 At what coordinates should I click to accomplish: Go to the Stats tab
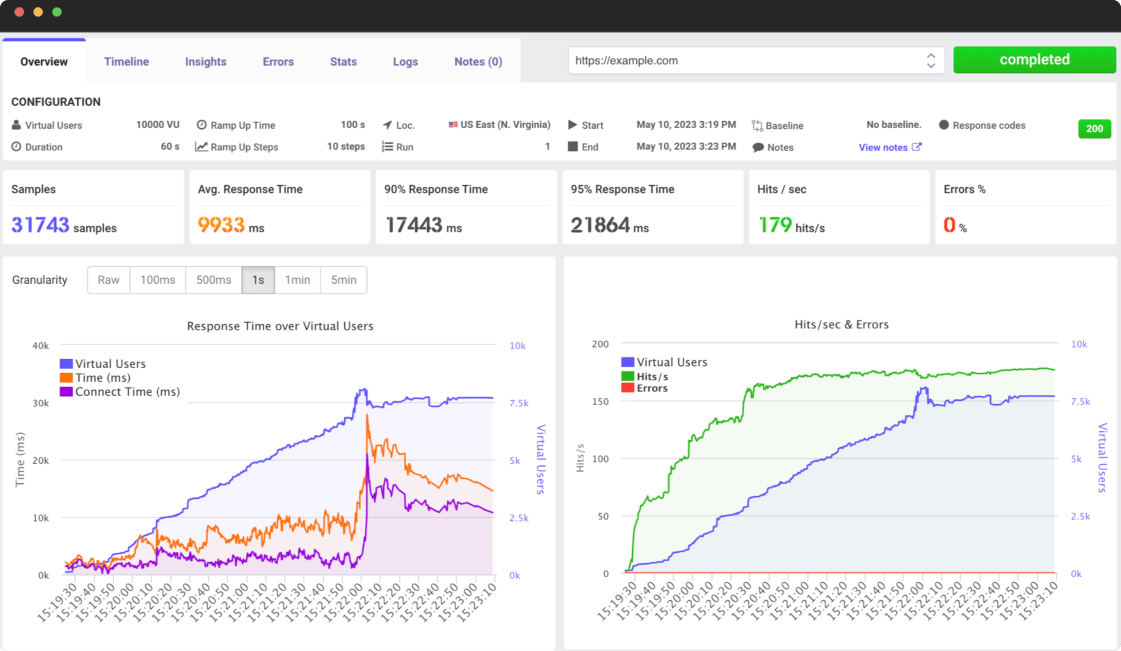click(x=343, y=61)
